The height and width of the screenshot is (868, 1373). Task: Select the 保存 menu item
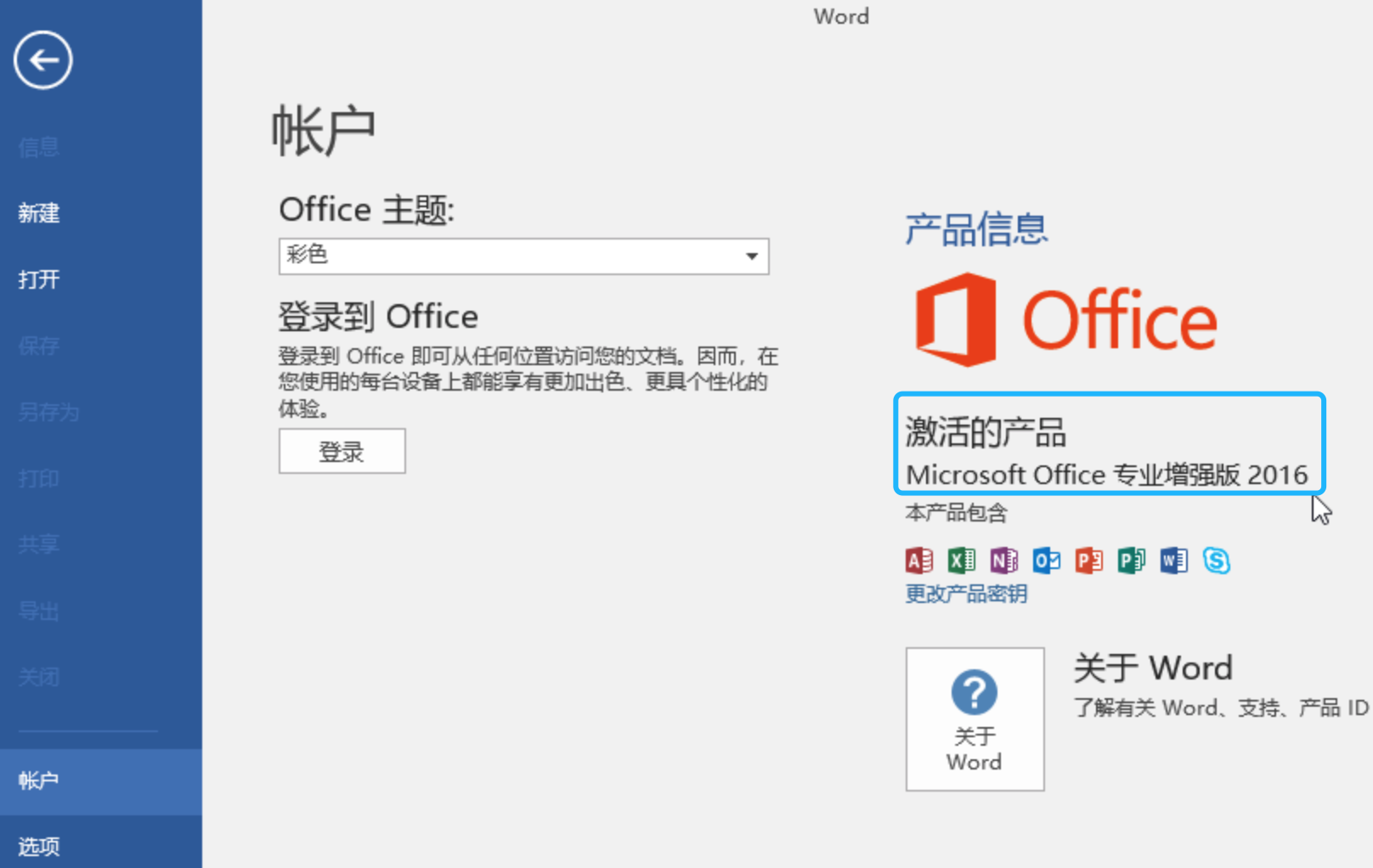[38, 346]
